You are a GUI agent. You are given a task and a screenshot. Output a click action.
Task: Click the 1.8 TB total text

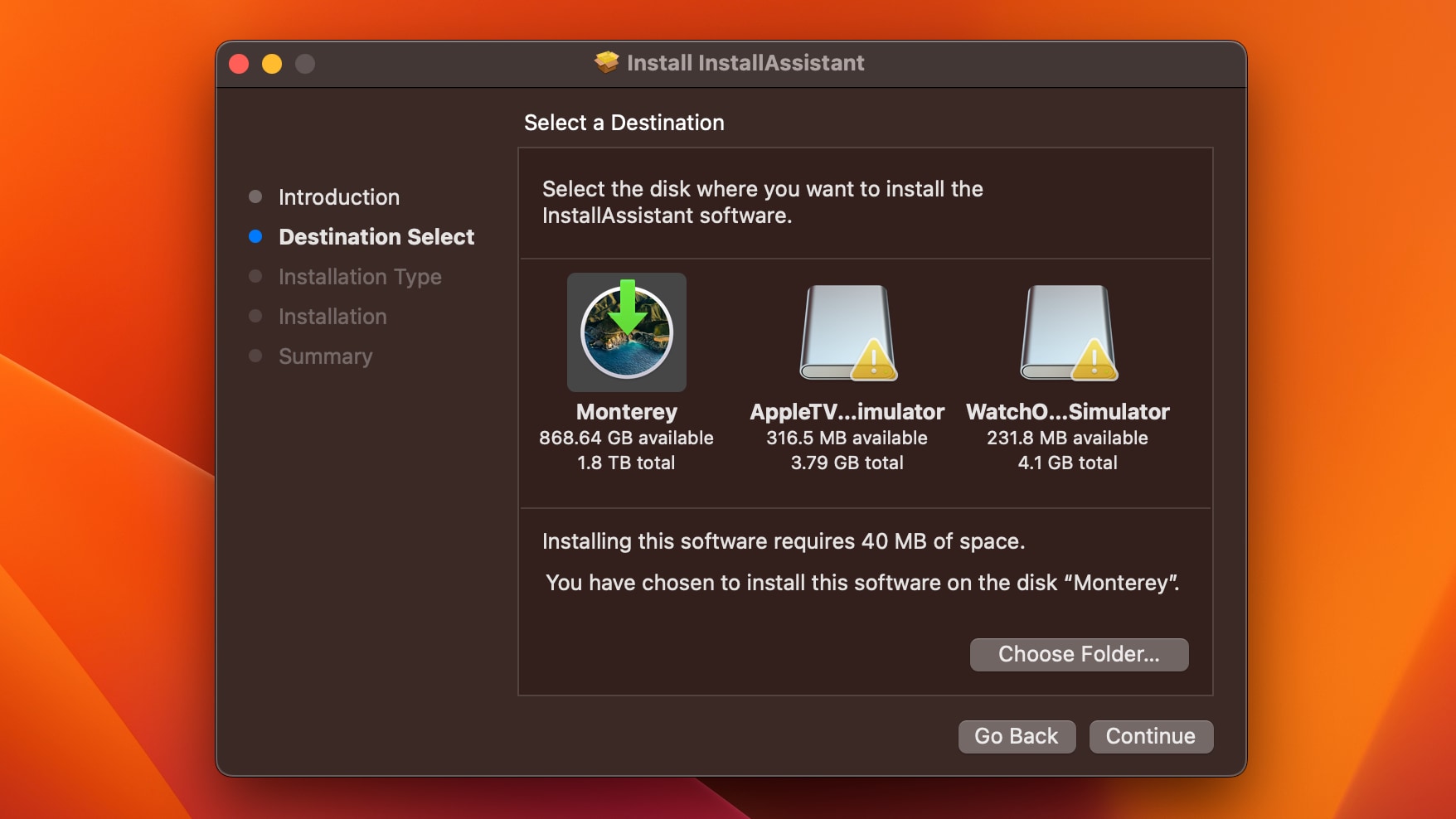pos(627,463)
